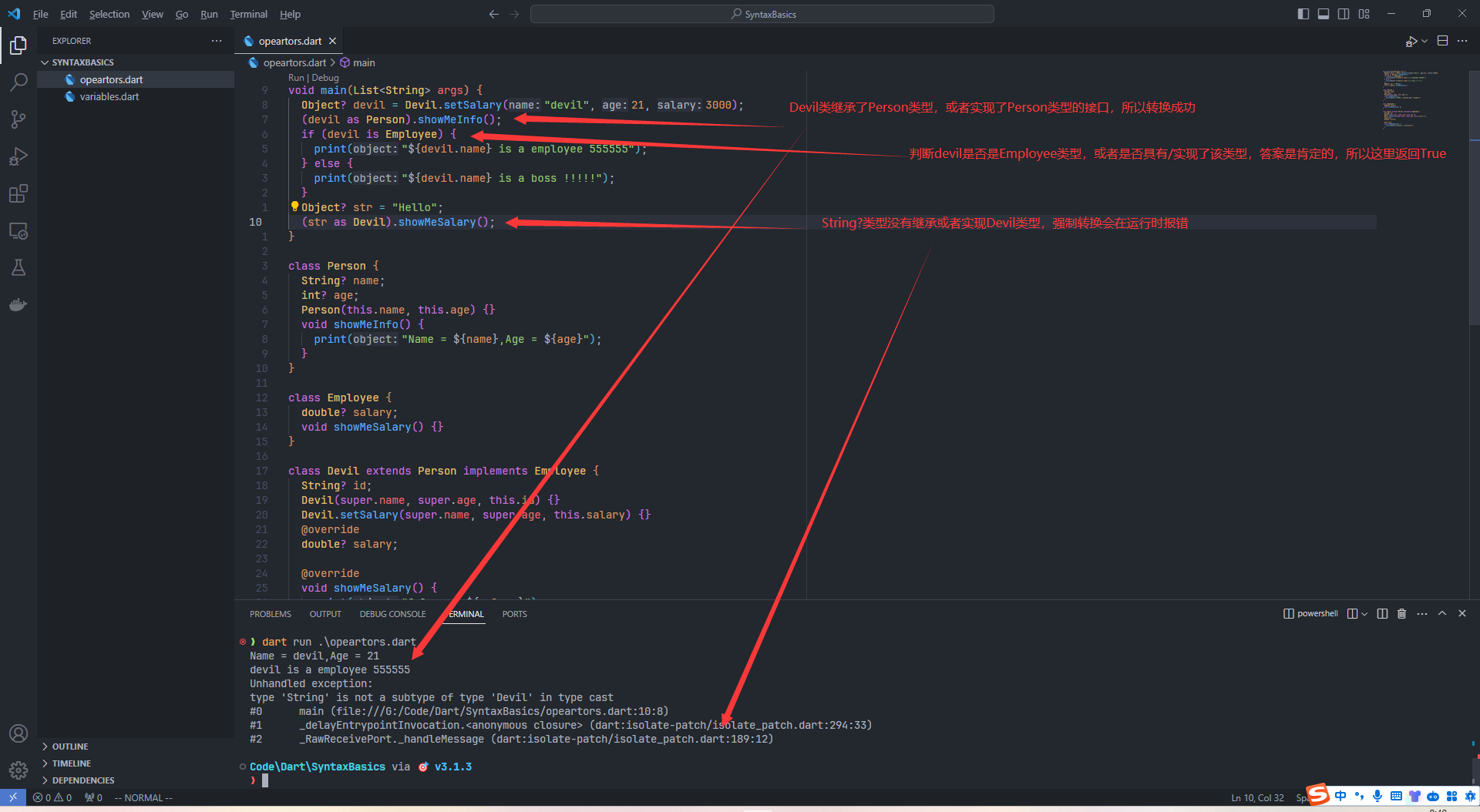The image size is (1480, 812).
Task: Select the opeartors.dart editor tab
Action: pyautogui.click(x=289, y=41)
